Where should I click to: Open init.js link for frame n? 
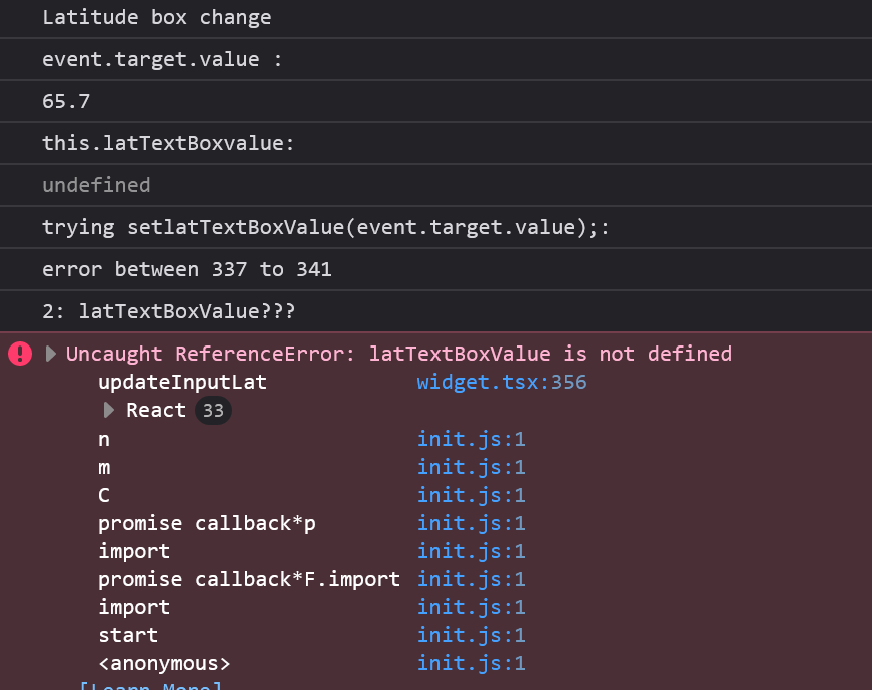point(471,439)
